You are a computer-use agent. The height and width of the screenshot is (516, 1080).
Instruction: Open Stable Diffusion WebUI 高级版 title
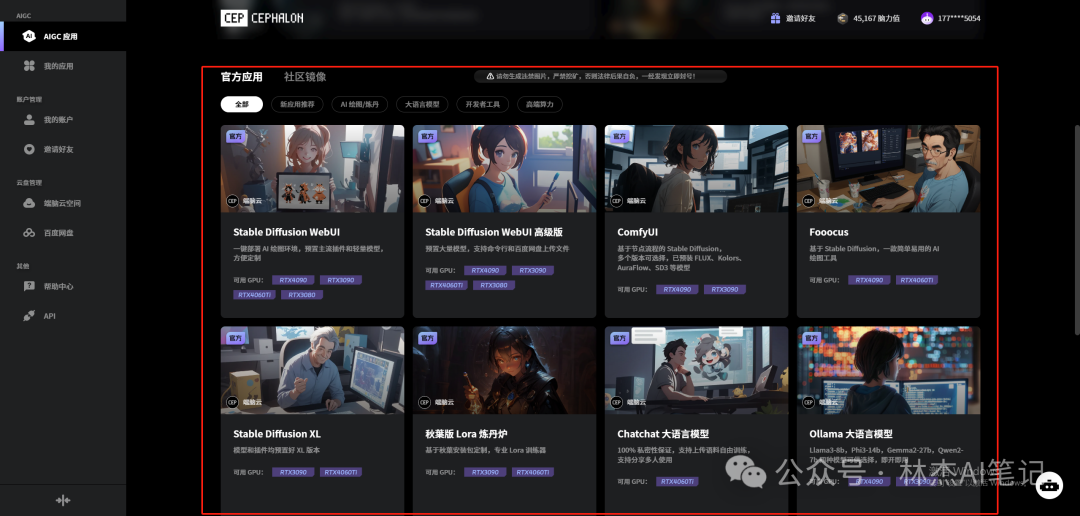[x=494, y=232]
